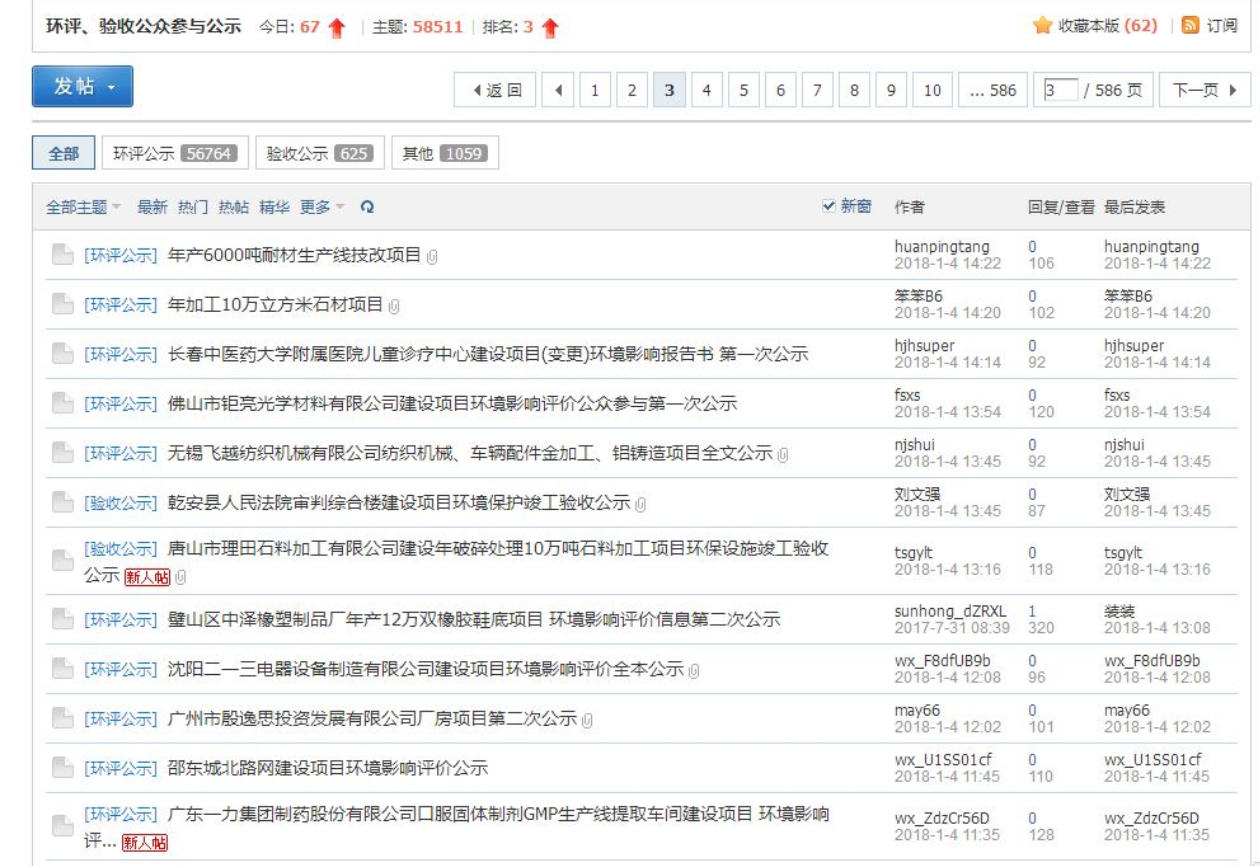Select the 其他 category tab

tap(445, 153)
